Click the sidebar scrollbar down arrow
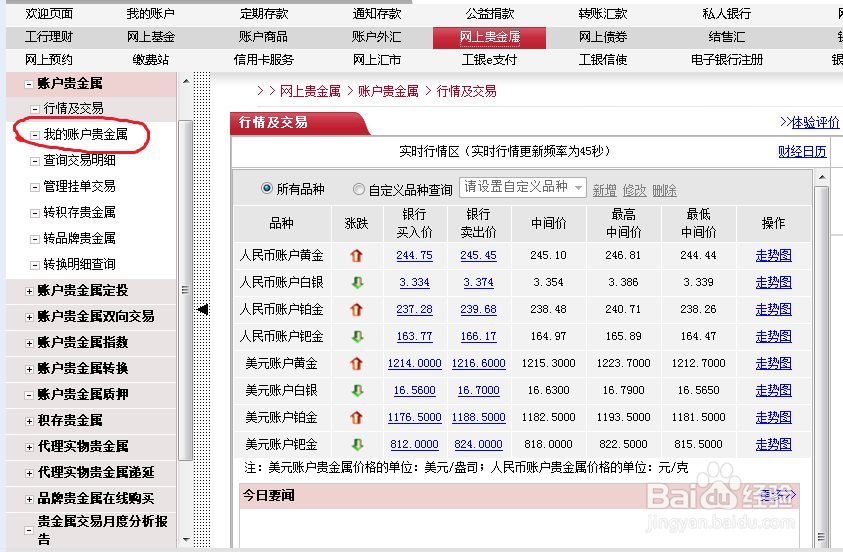This screenshot has width=843, height=552. coord(185,539)
